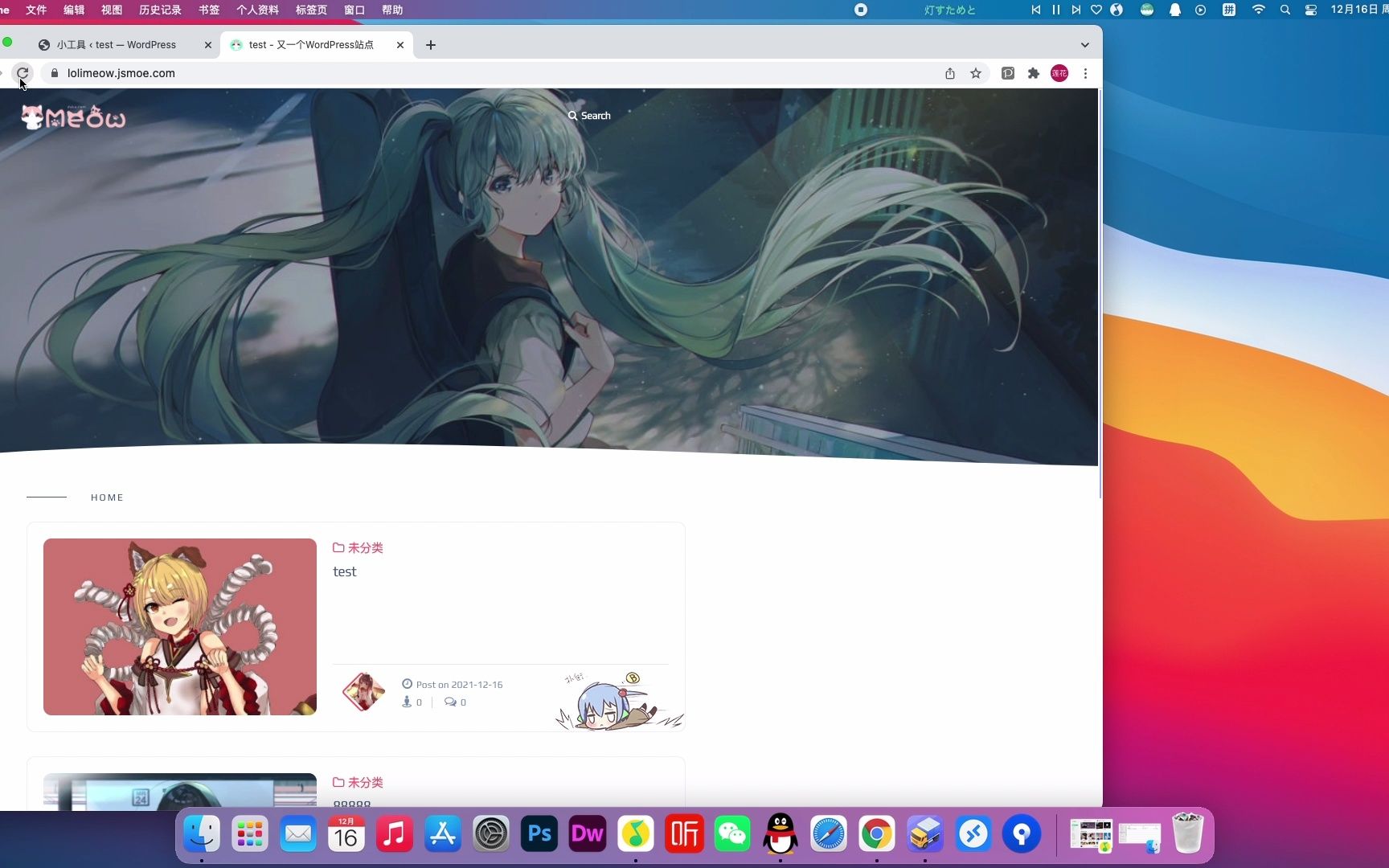1389x868 pixels.
Task: Open the 窗口 menu
Action: point(354,10)
